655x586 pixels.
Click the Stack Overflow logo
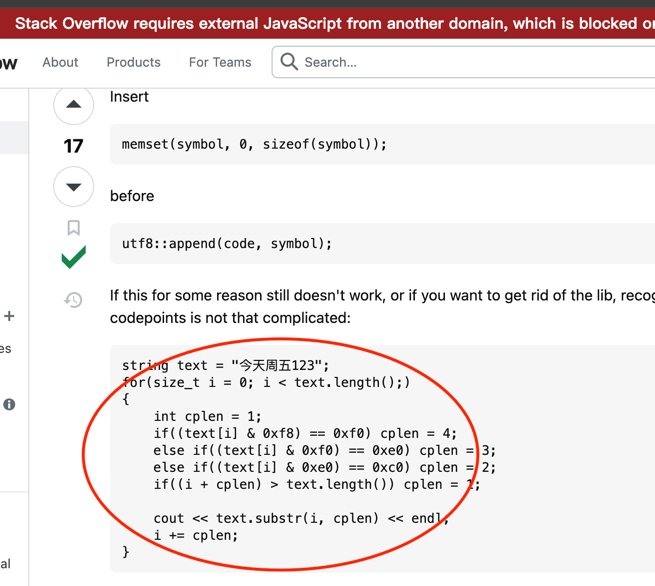click(x=8, y=62)
